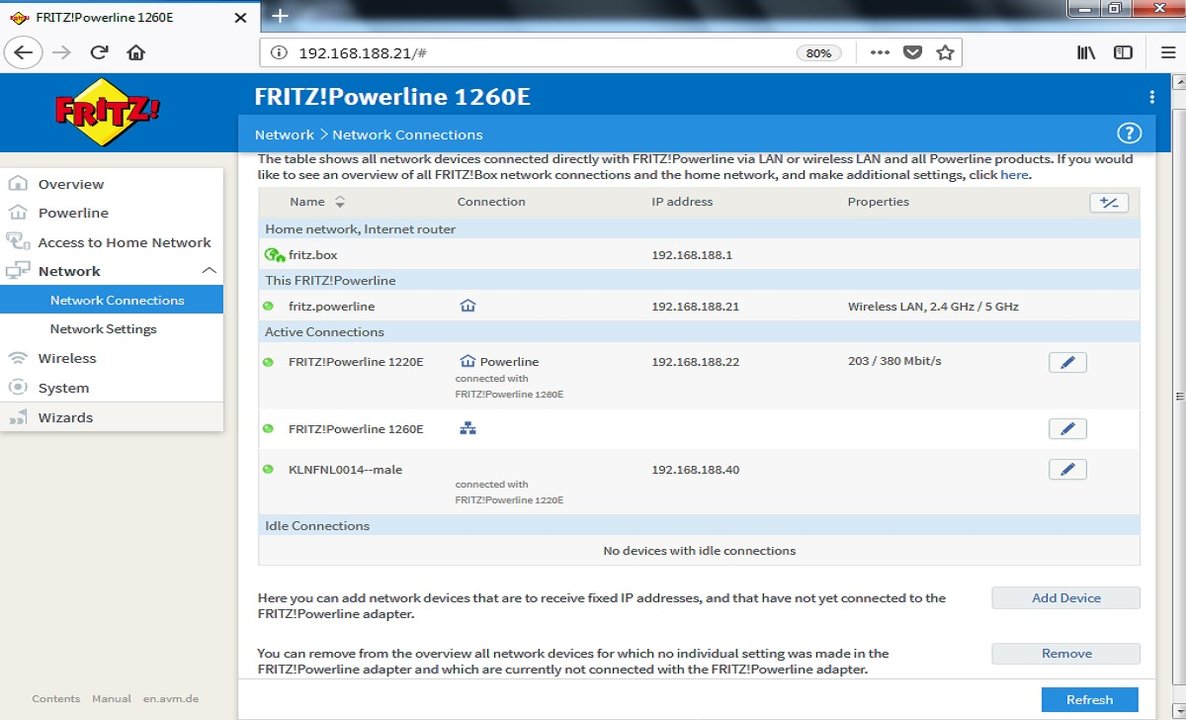The width and height of the screenshot is (1186, 720).
Task: Click the Network breadcrumb link
Action: tap(284, 135)
